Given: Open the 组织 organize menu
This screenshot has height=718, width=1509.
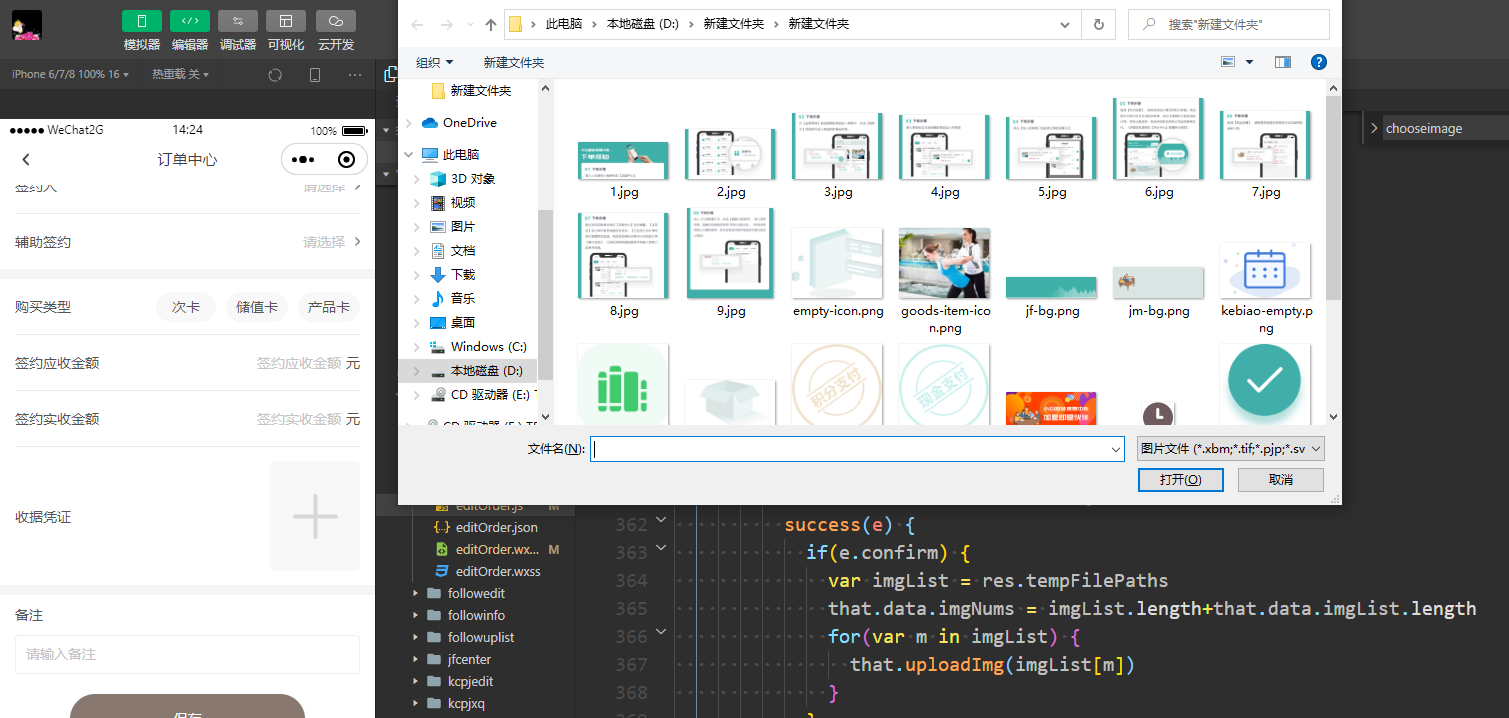Looking at the screenshot, I should [434, 62].
